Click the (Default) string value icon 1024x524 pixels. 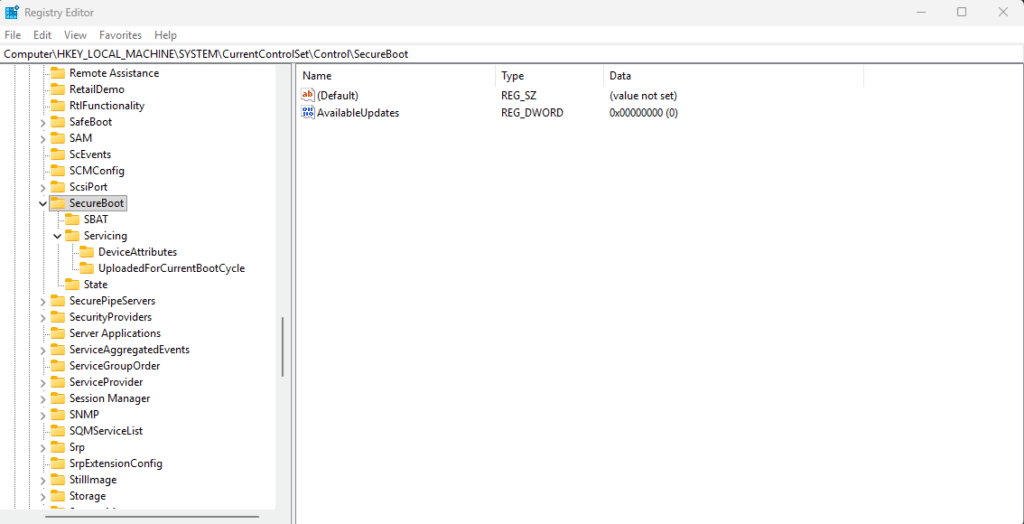click(x=308, y=95)
